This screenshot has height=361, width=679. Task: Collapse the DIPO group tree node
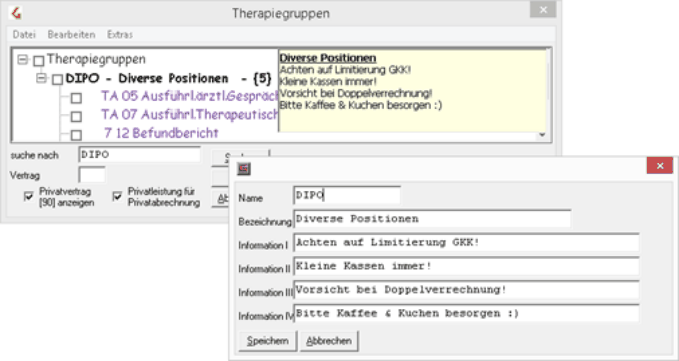pyautogui.click(x=41, y=79)
